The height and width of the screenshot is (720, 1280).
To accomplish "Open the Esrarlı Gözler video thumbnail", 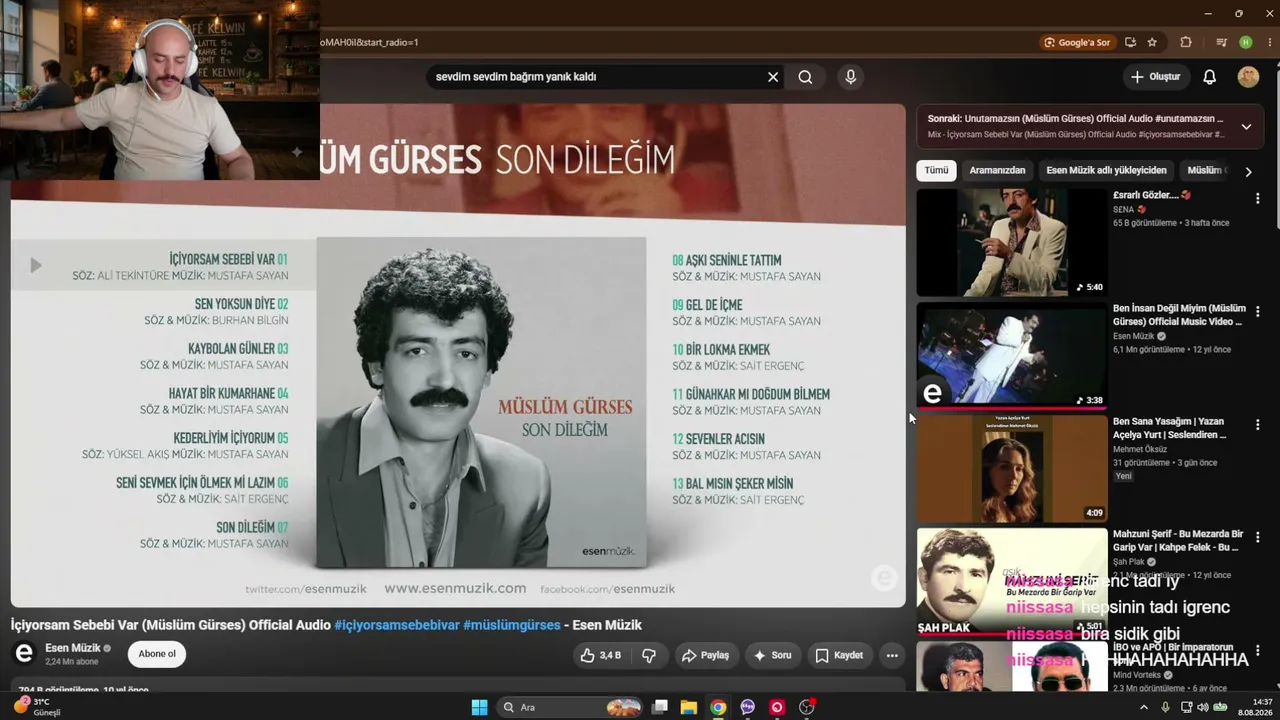I will click(1012, 242).
